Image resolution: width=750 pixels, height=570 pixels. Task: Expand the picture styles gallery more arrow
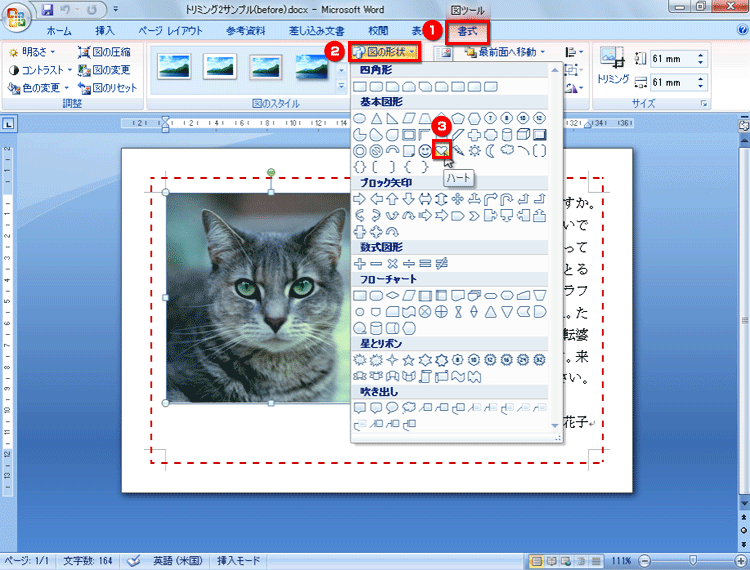click(x=342, y=86)
